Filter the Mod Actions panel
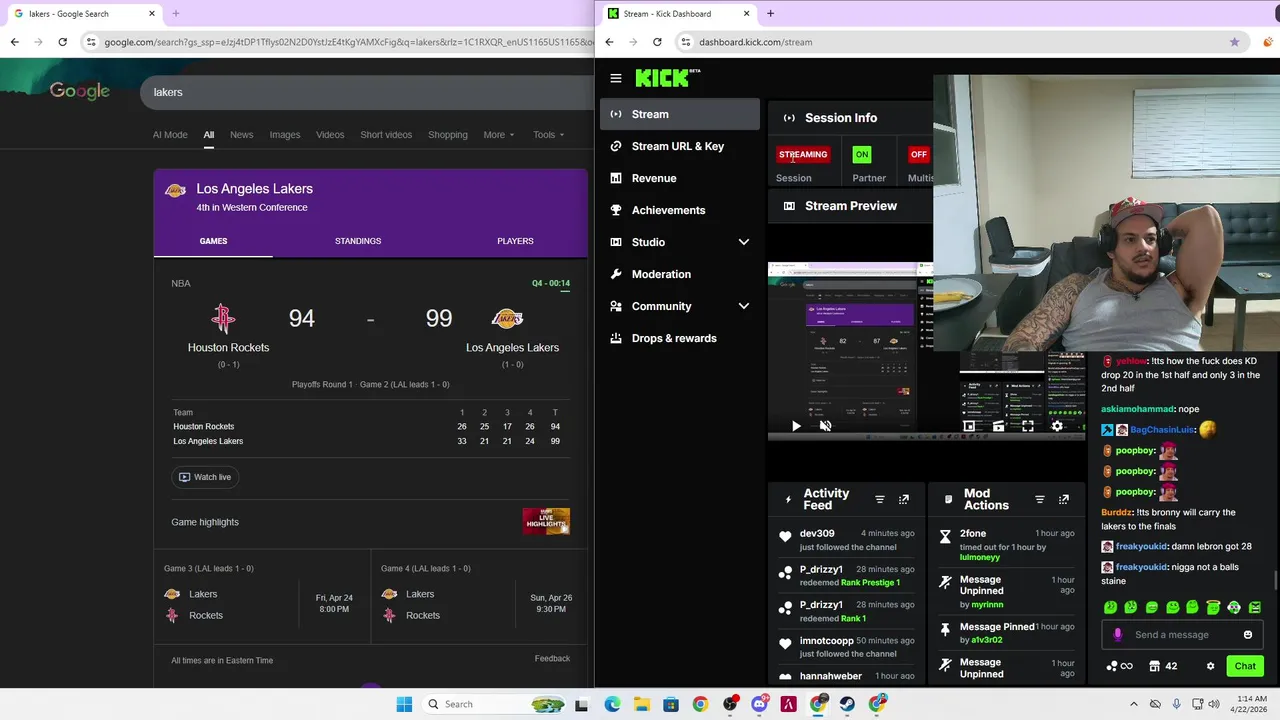Viewport: 1280px width, 720px height. [x=1040, y=499]
